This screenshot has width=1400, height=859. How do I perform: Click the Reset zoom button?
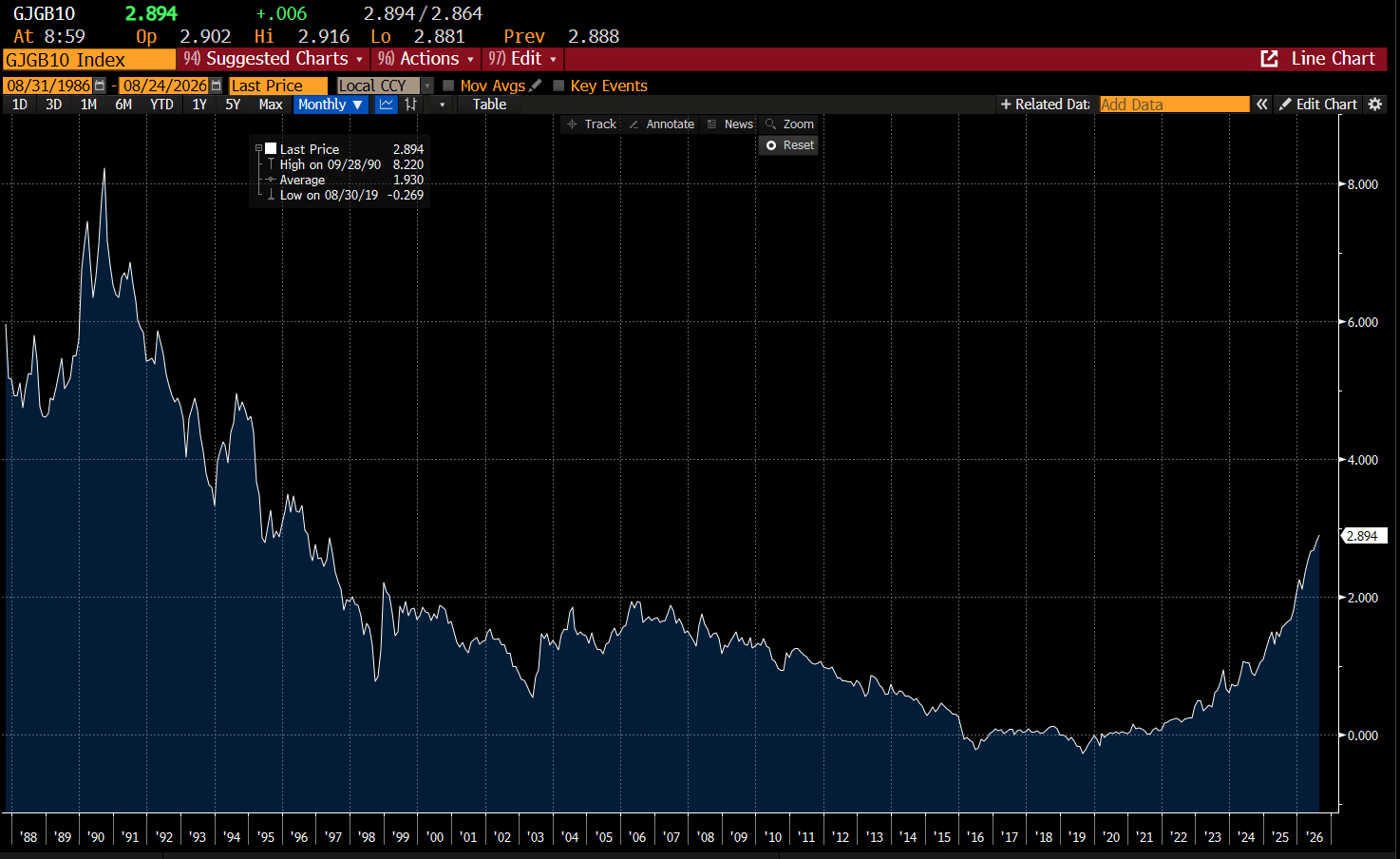[x=789, y=145]
